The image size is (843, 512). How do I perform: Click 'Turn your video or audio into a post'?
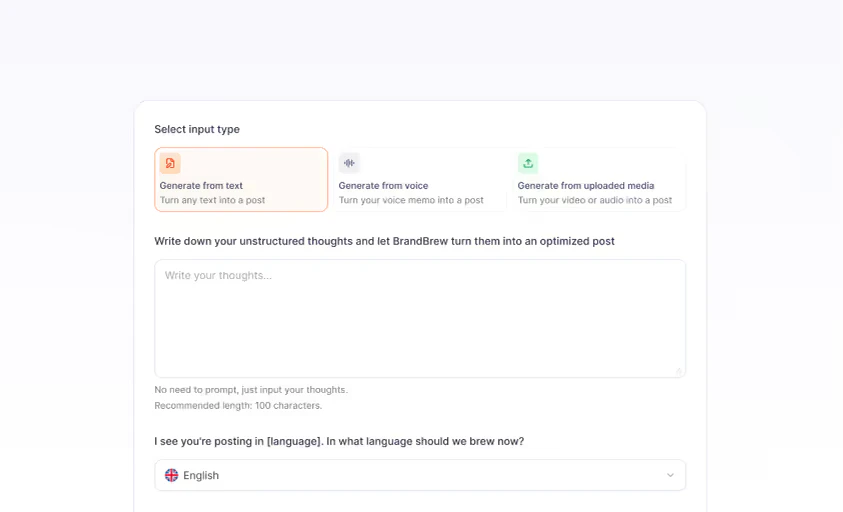595,200
